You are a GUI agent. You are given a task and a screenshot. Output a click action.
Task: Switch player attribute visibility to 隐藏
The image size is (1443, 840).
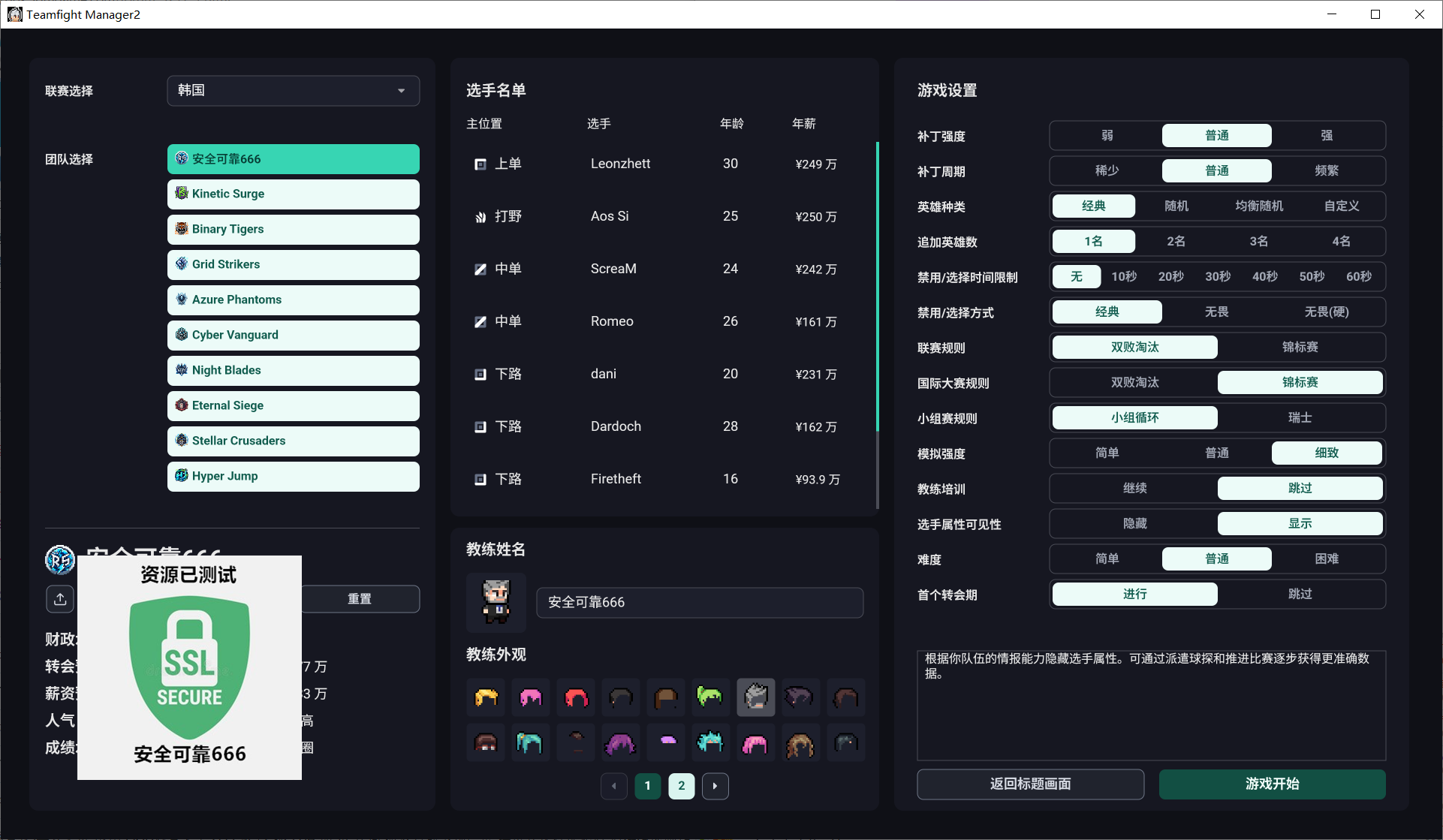pos(1134,523)
